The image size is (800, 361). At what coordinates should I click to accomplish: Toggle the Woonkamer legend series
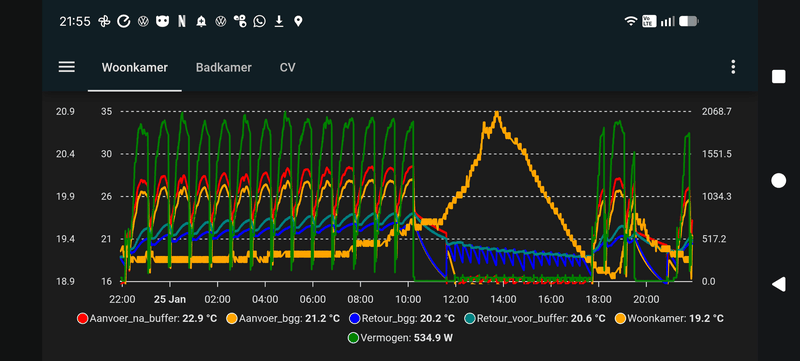(669, 319)
